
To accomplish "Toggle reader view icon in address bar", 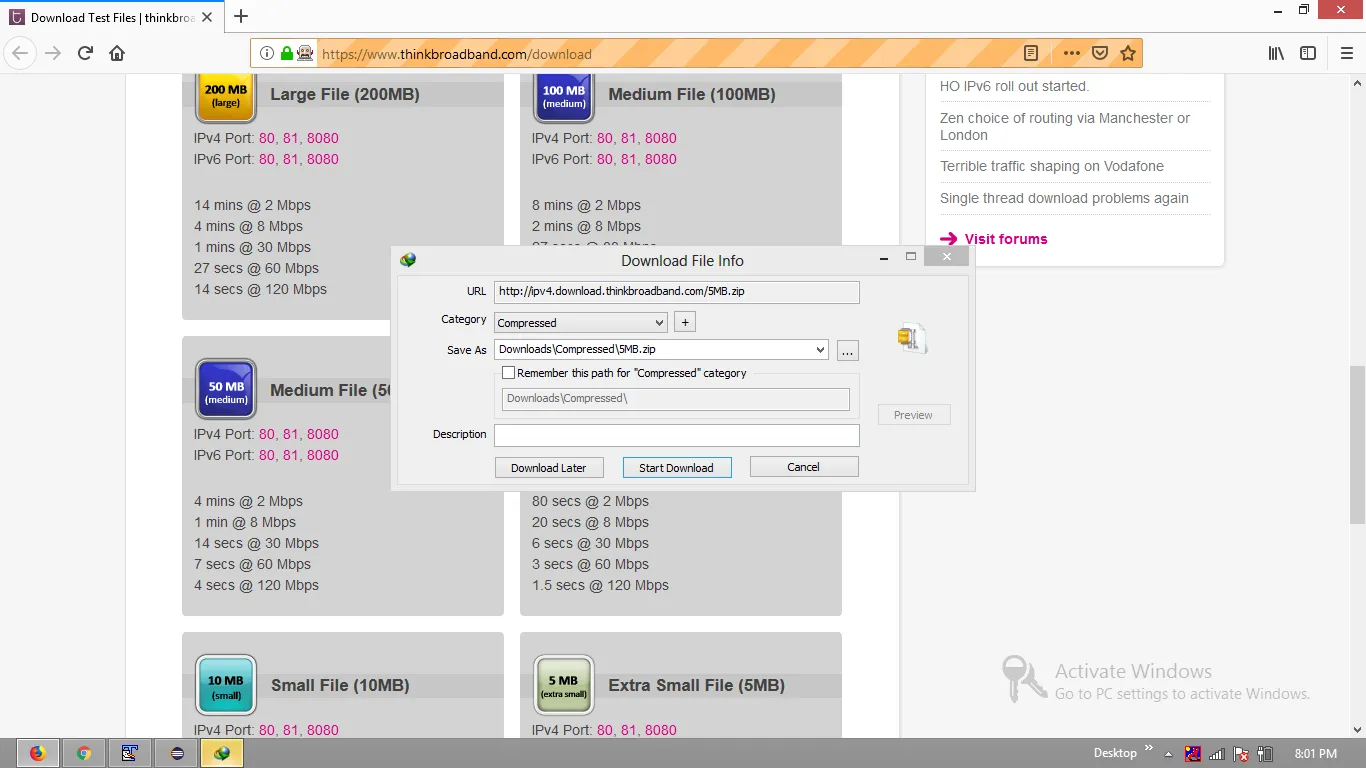I will (x=1031, y=54).
